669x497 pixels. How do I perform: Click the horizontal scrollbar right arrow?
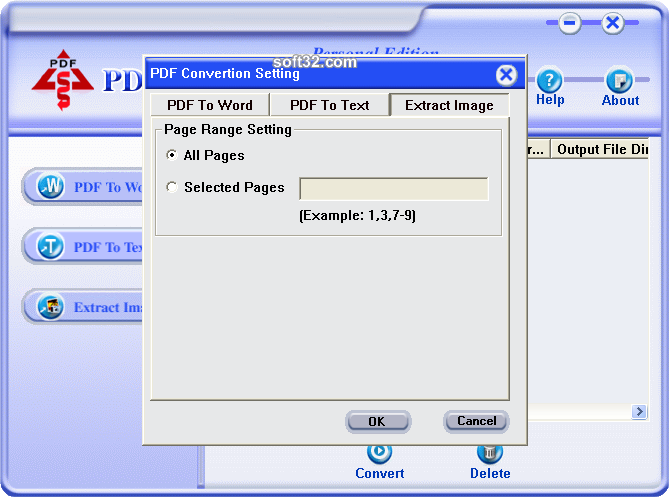[x=639, y=412]
